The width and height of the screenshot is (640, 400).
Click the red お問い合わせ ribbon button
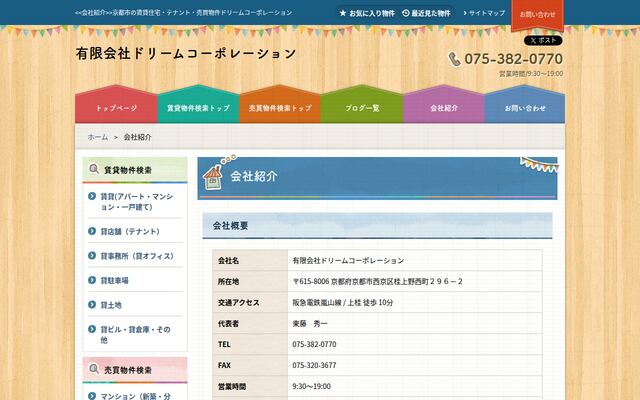coord(537,15)
